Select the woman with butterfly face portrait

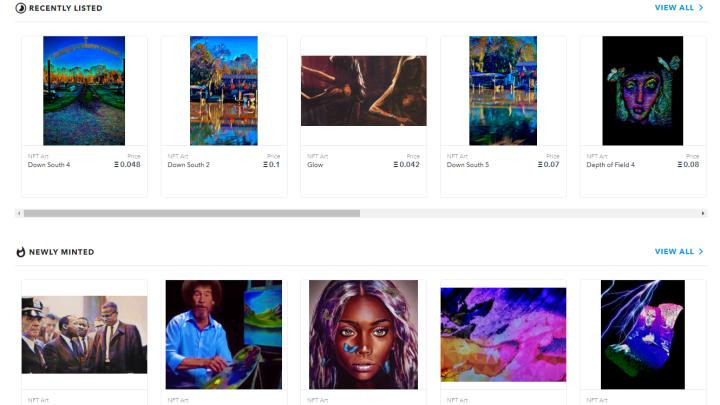click(x=363, y=335)
